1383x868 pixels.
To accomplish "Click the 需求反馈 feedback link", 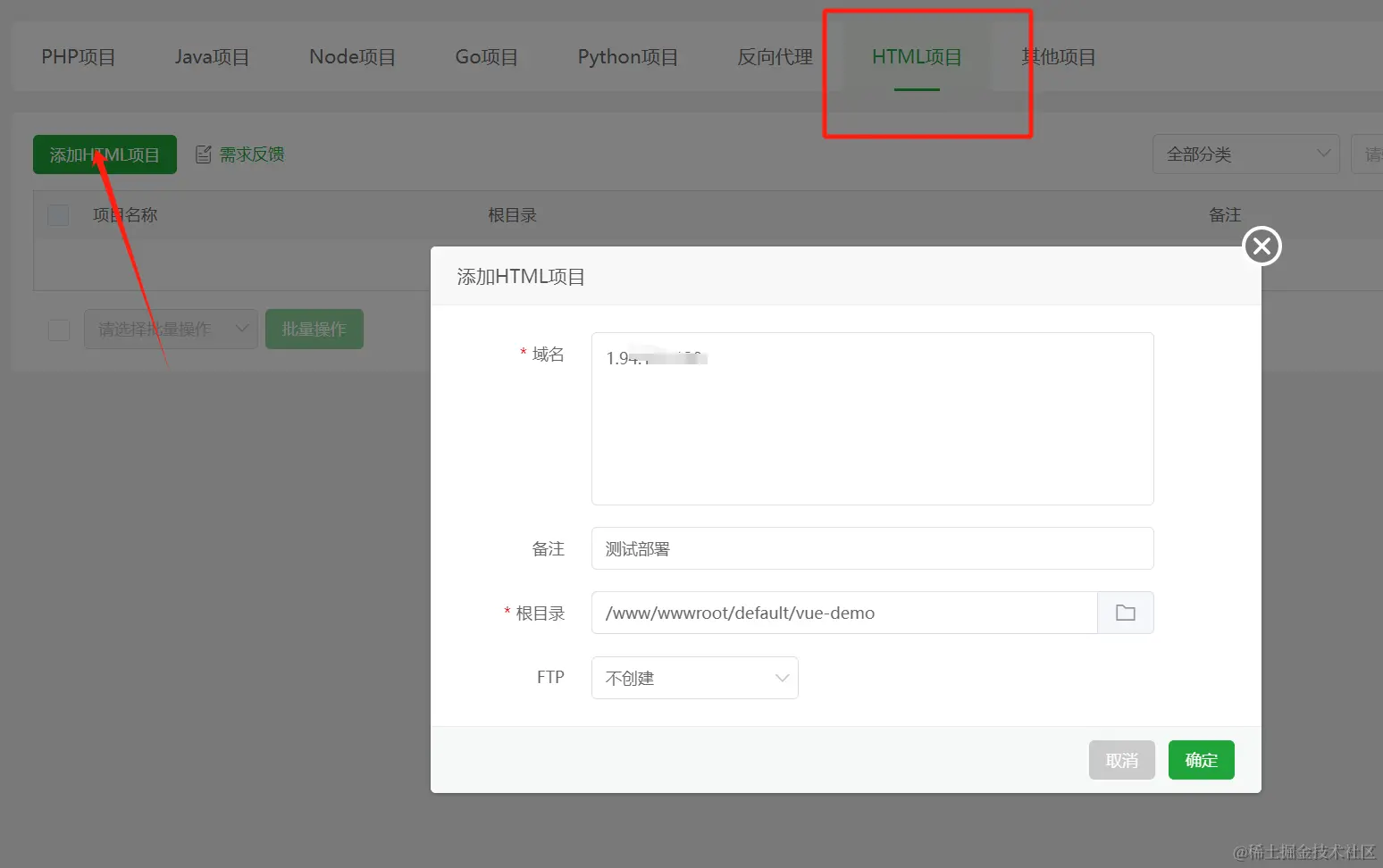I will click(x=240, y=154).
